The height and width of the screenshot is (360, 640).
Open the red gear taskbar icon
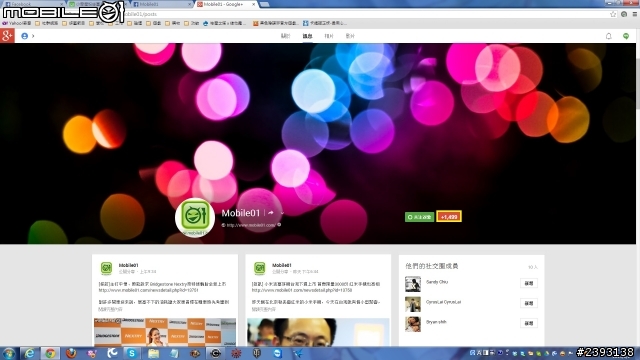click(236, 353)
